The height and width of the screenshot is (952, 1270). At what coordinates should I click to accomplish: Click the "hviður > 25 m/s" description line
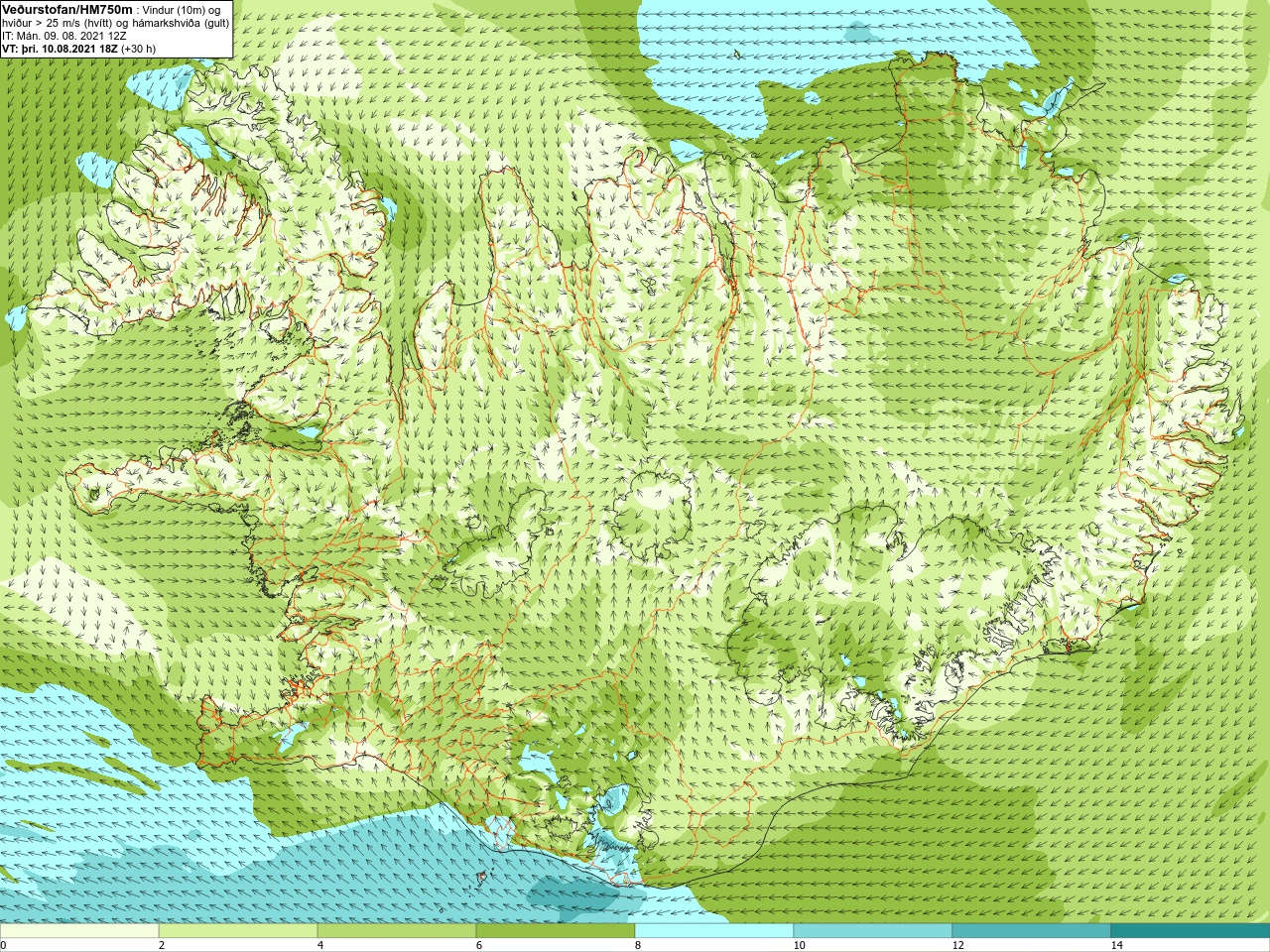point(116,23)
